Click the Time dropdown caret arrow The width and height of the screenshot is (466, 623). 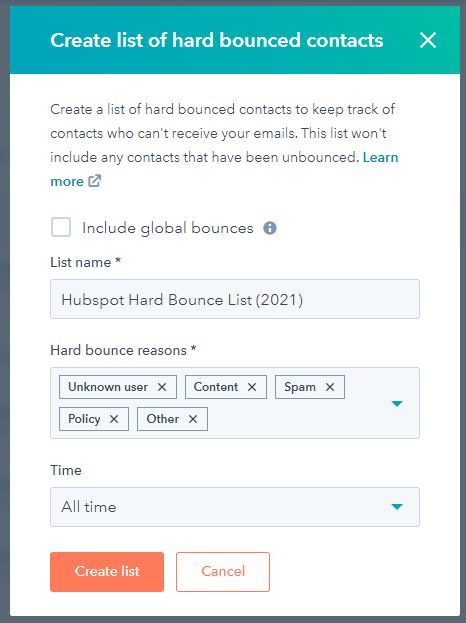pos(397,507)
